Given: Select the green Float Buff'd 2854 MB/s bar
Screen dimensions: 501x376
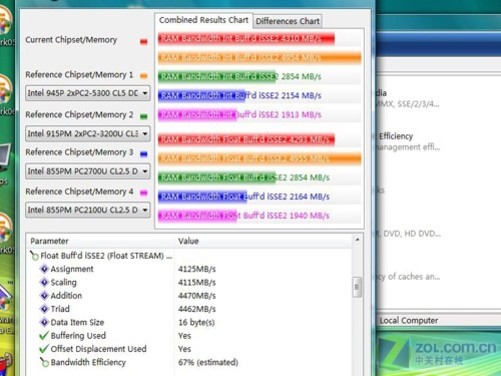Looking at the screenshot, I should 217,177.
